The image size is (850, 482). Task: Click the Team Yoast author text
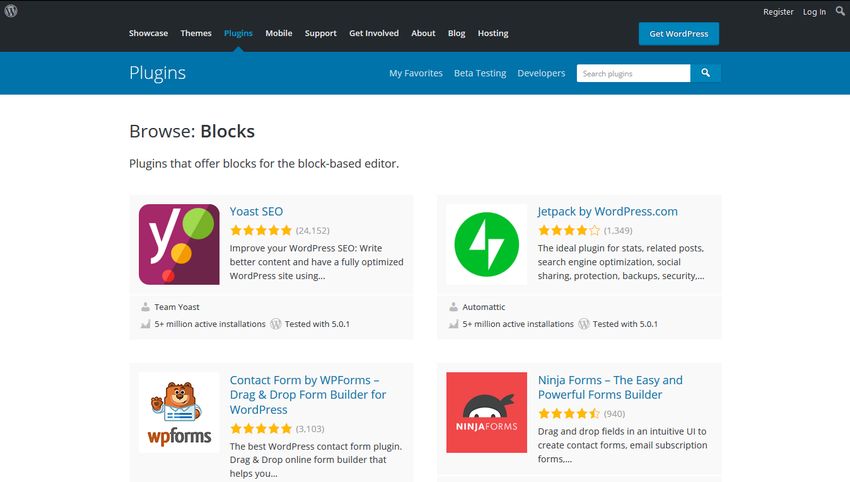177,307
